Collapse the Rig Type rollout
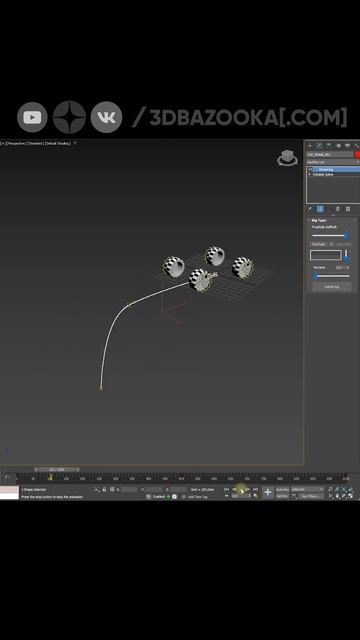The width and height of the screenshot is (360, 640). (319, 220)
